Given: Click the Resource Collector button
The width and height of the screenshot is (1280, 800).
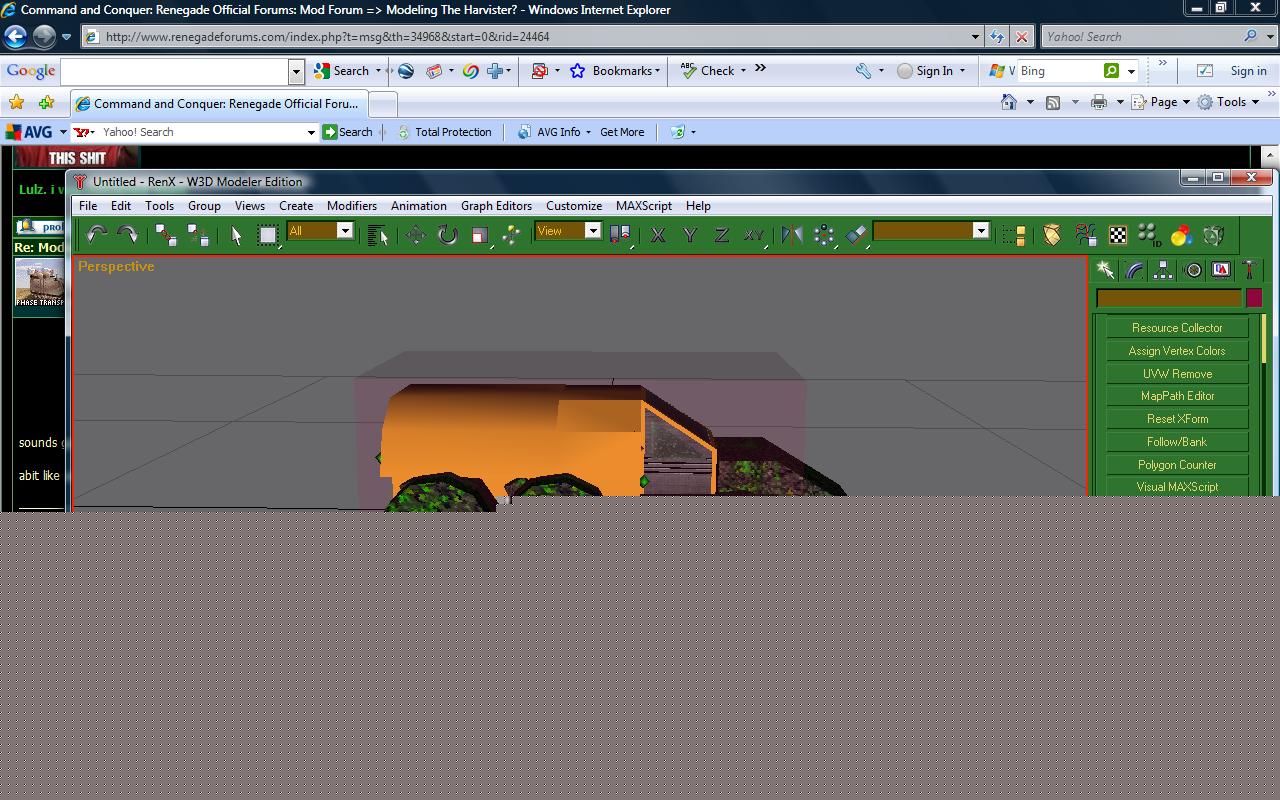Looking at the screenshot, I should [1176, 328].
